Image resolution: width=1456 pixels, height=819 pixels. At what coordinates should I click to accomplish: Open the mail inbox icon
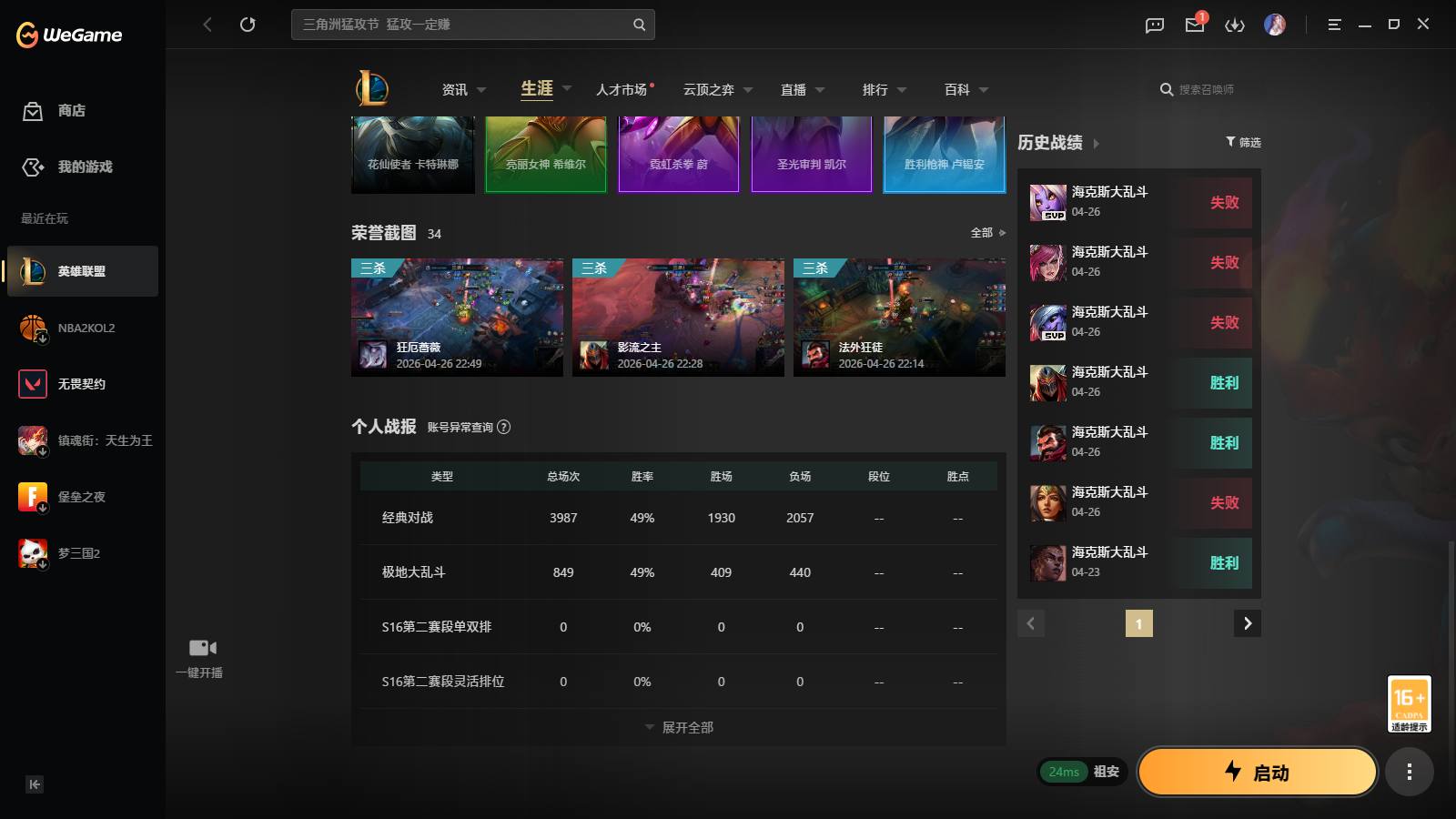[1195, 25]
